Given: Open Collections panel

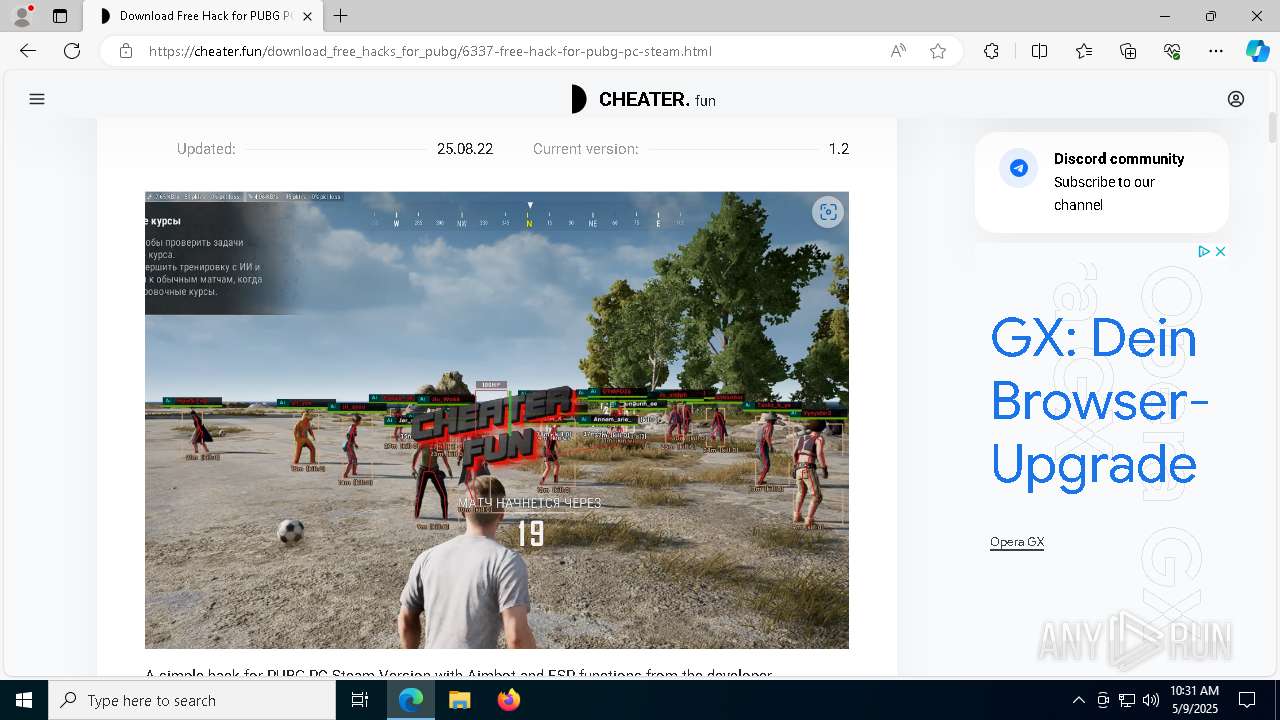Looking at the screenshot, I should click(1128, 51).
